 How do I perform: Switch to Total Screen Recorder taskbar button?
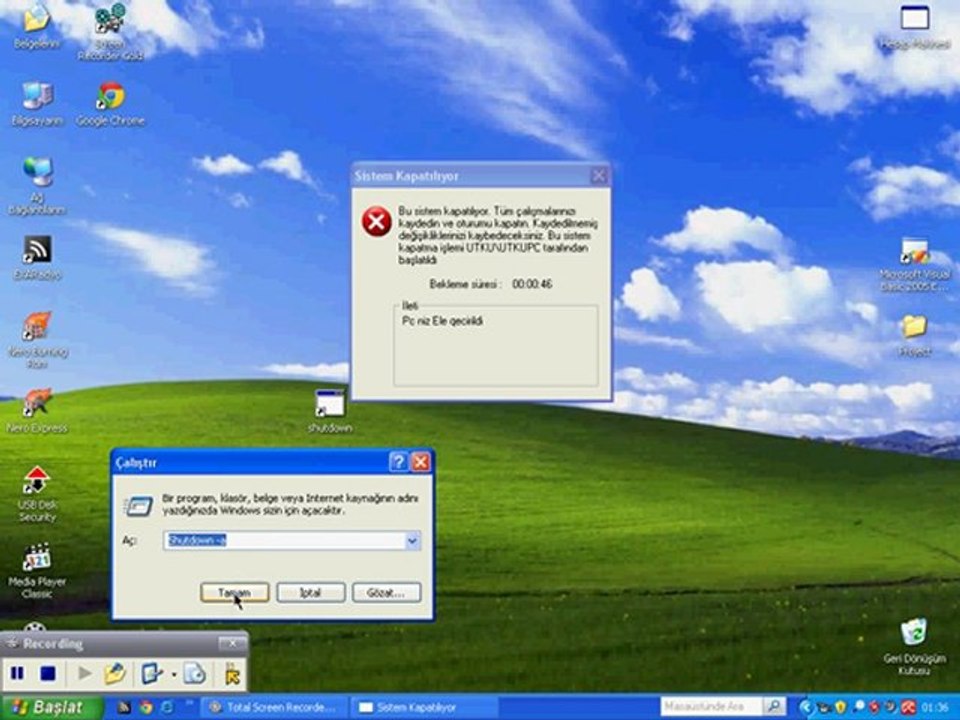(274, 707)
